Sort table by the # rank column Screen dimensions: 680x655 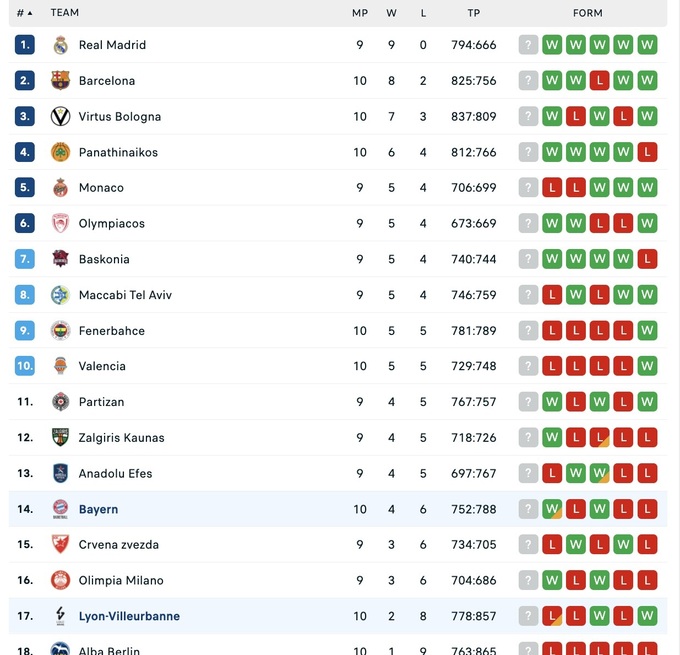tap(24, 13)
